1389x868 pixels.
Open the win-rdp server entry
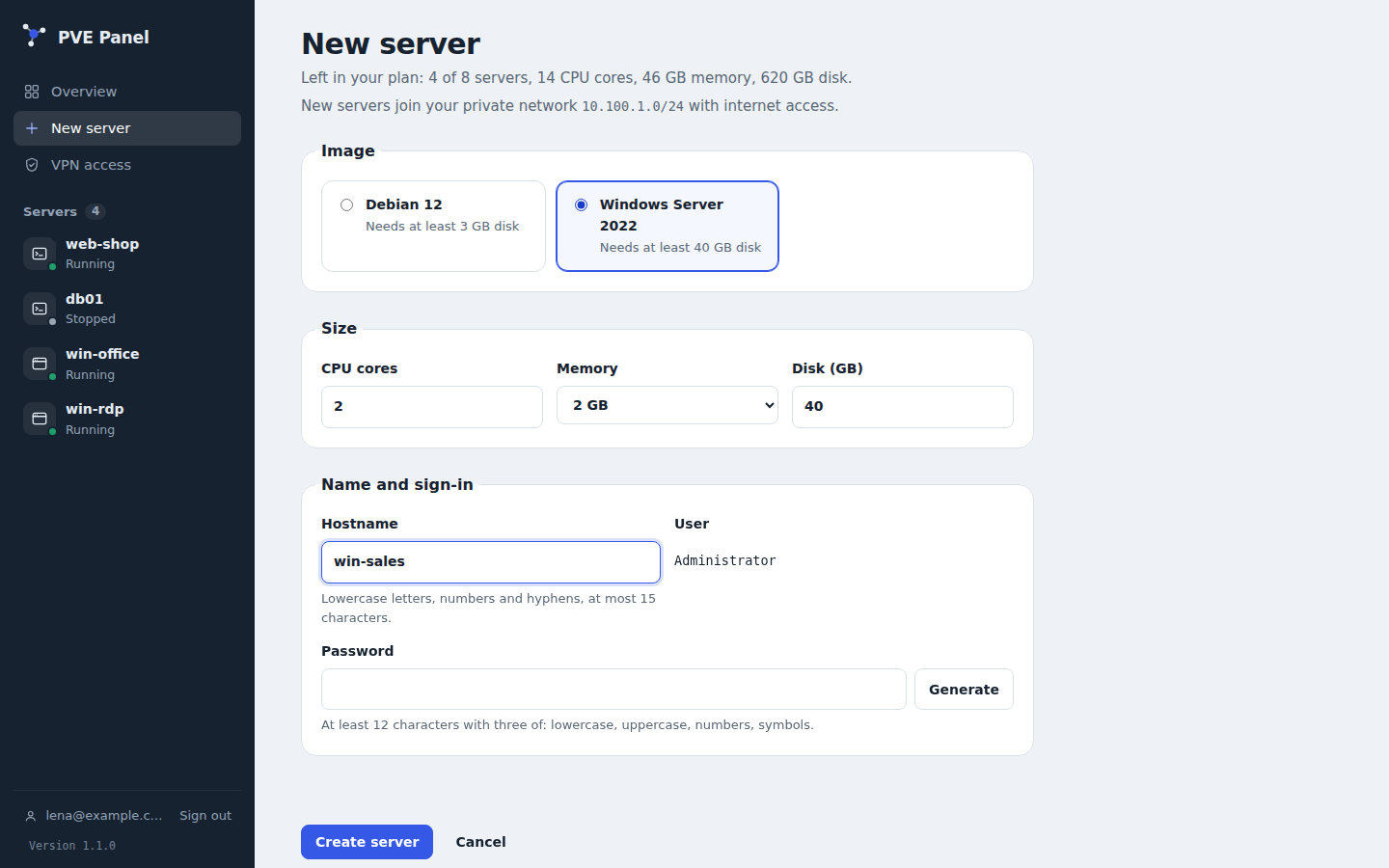127,419
